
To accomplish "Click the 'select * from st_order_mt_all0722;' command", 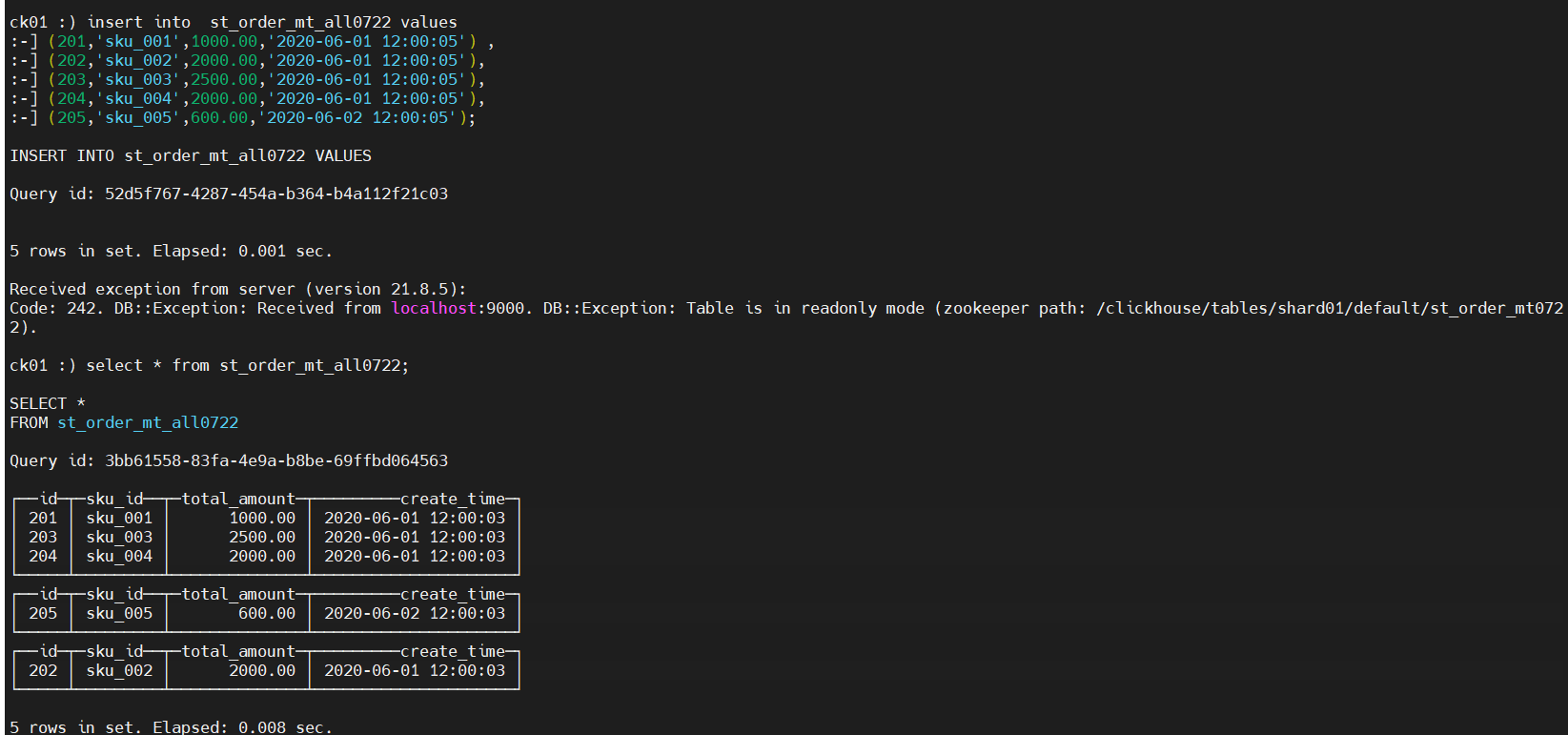I will [248, 365].
